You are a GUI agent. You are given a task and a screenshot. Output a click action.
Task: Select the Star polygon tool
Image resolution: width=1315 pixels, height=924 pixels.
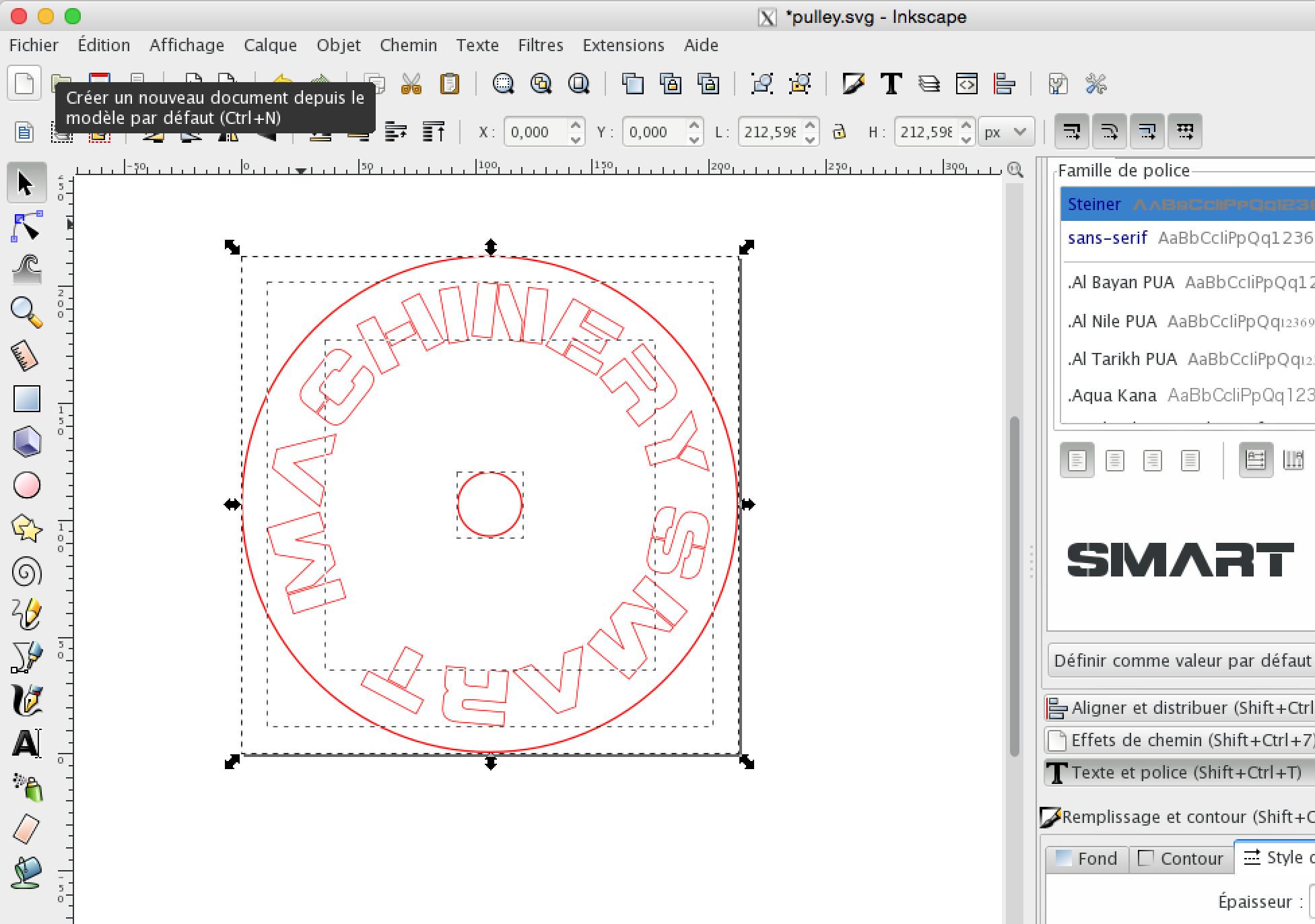pyautogui.click(x=26, y=529)
